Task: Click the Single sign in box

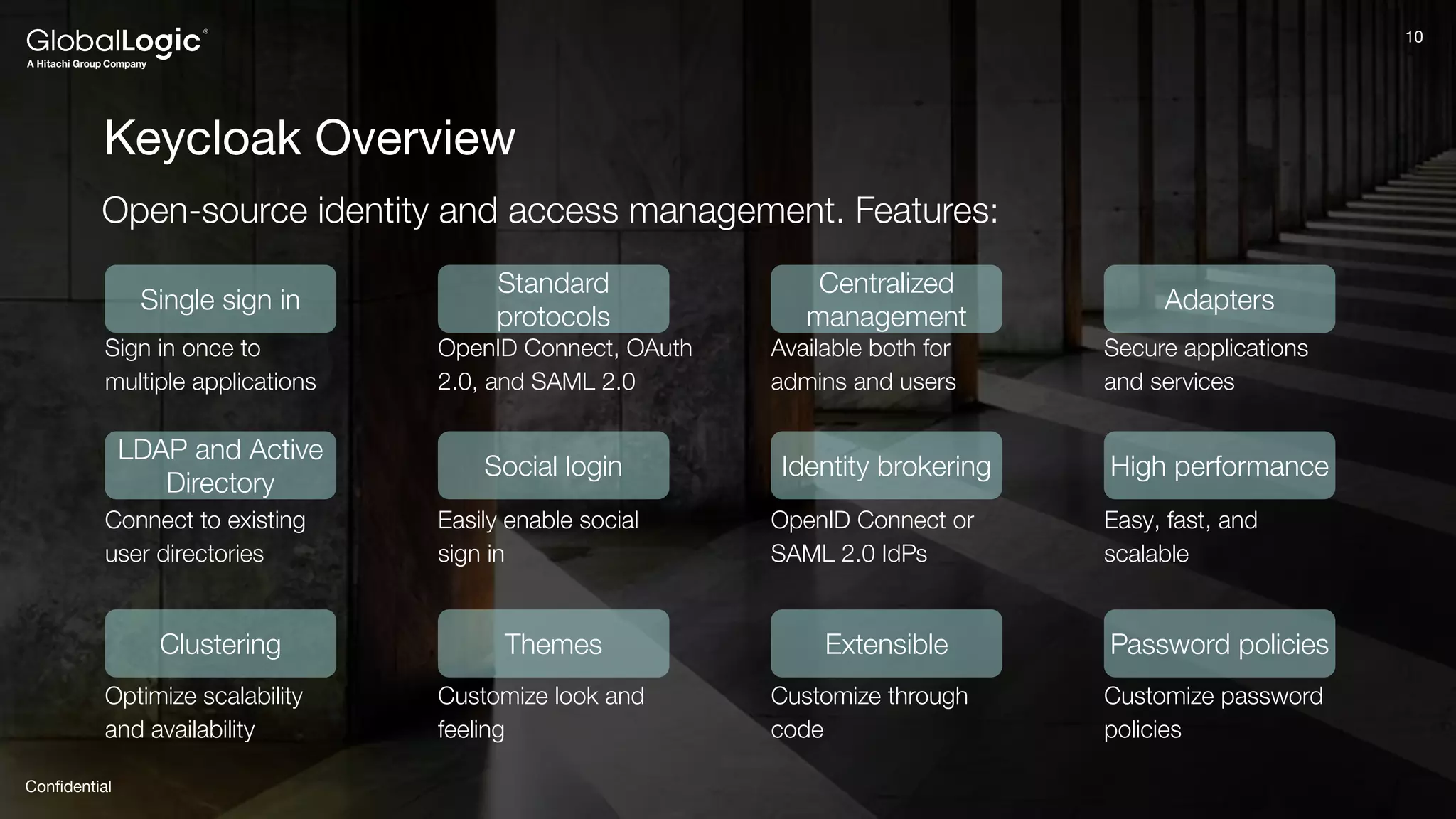Action: coord(220,299)
